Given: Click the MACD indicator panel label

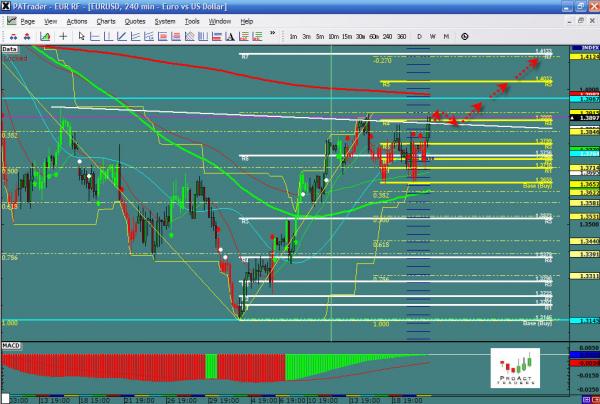Looking at the screenshot, I should click(11, 344).
